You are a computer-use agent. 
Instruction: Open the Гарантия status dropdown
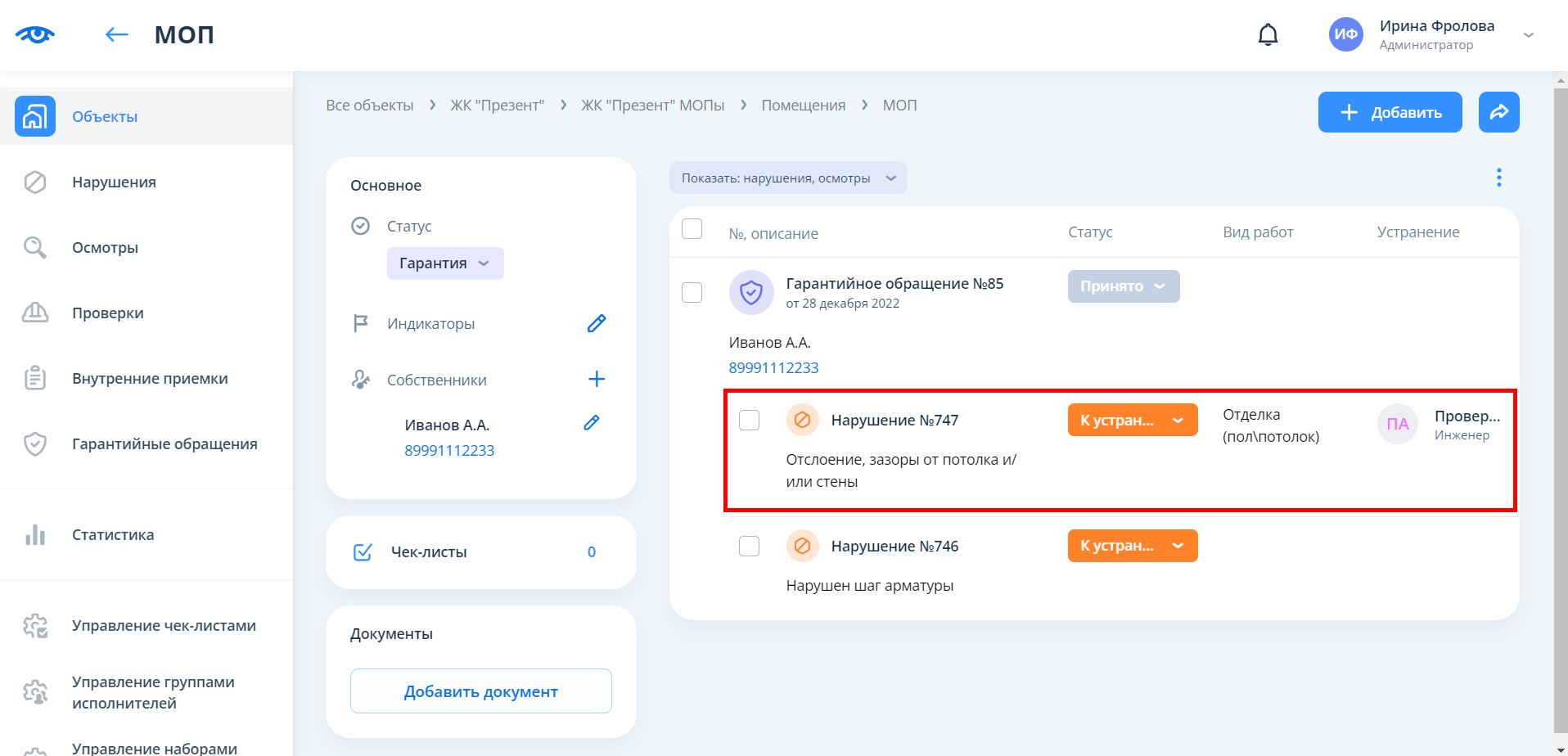444,263
